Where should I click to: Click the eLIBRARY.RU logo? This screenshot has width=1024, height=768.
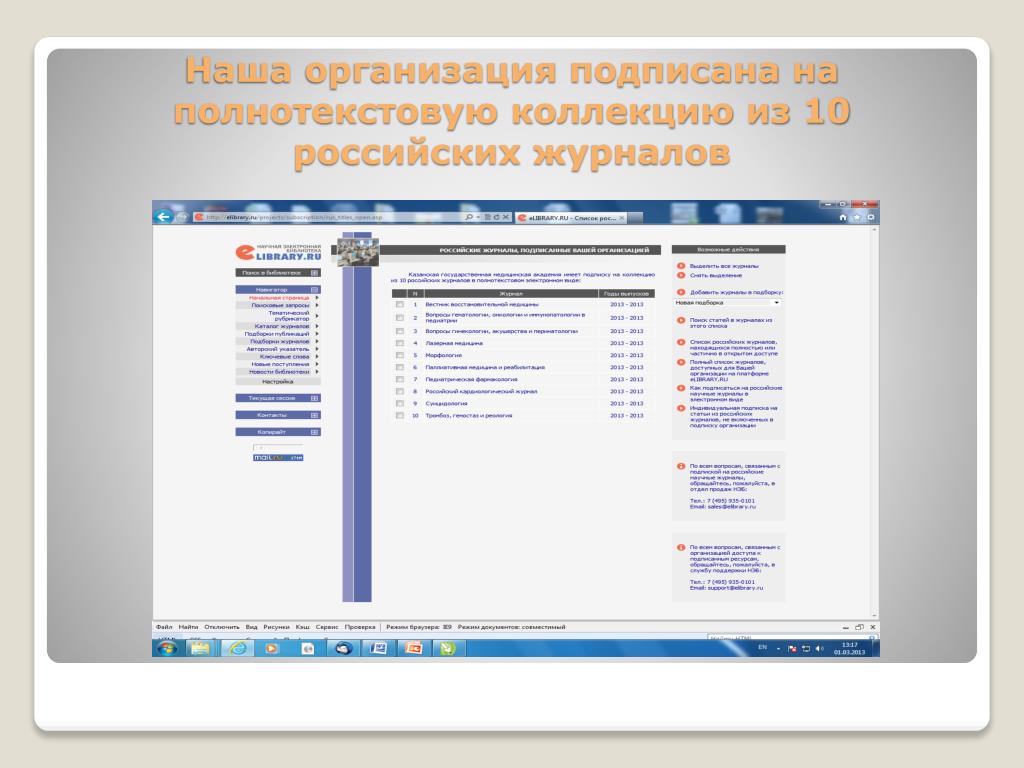point(278,253)
